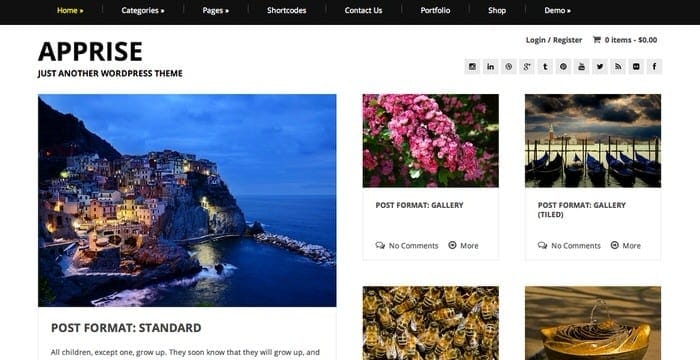Click the arrow icon beside More under Gallery (Tiled)
Image resolution: width=700 pixels, height=360 pixels.
[x=615, y=245]
